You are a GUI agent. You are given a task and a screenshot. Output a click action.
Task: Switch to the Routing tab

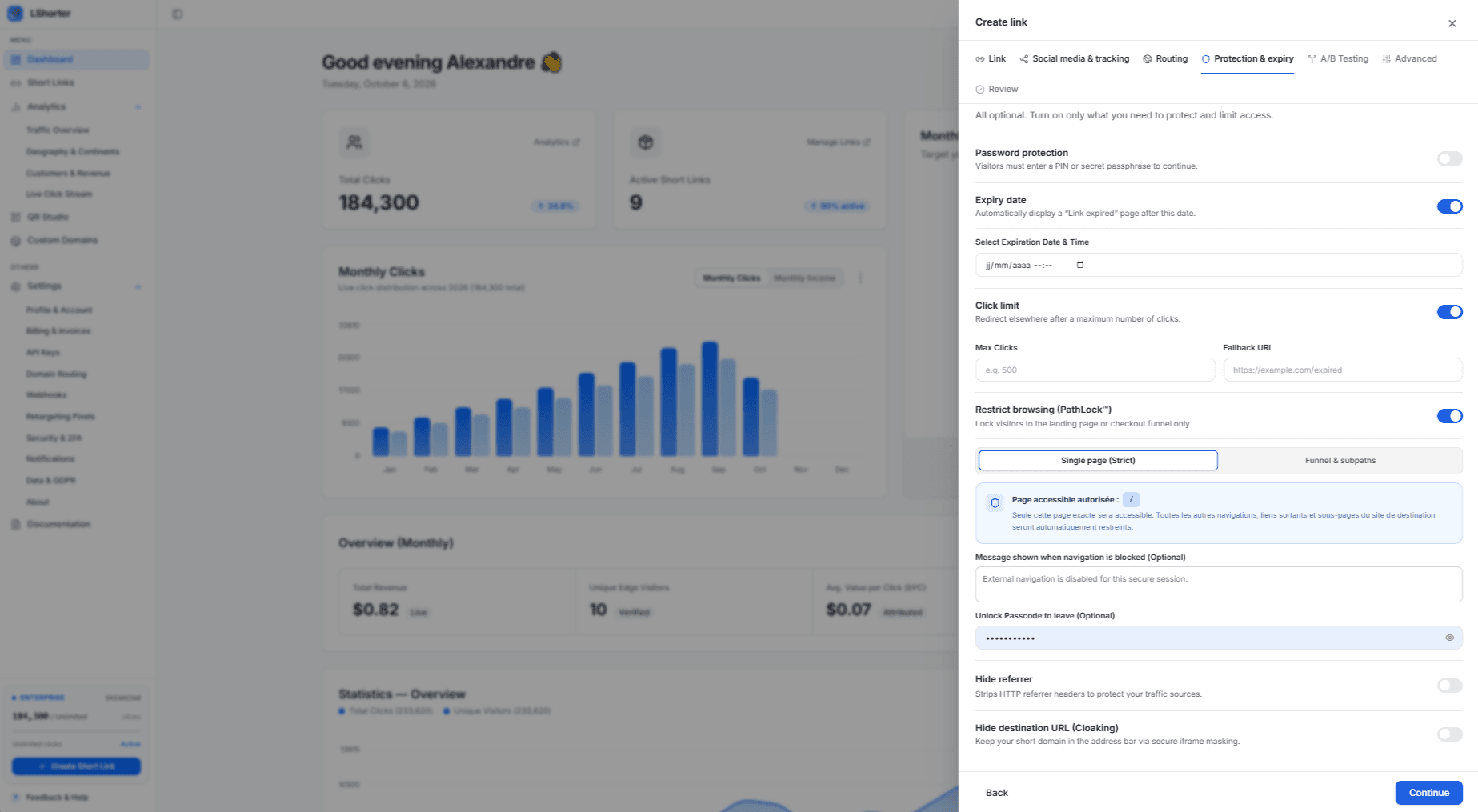point(1165,58)
